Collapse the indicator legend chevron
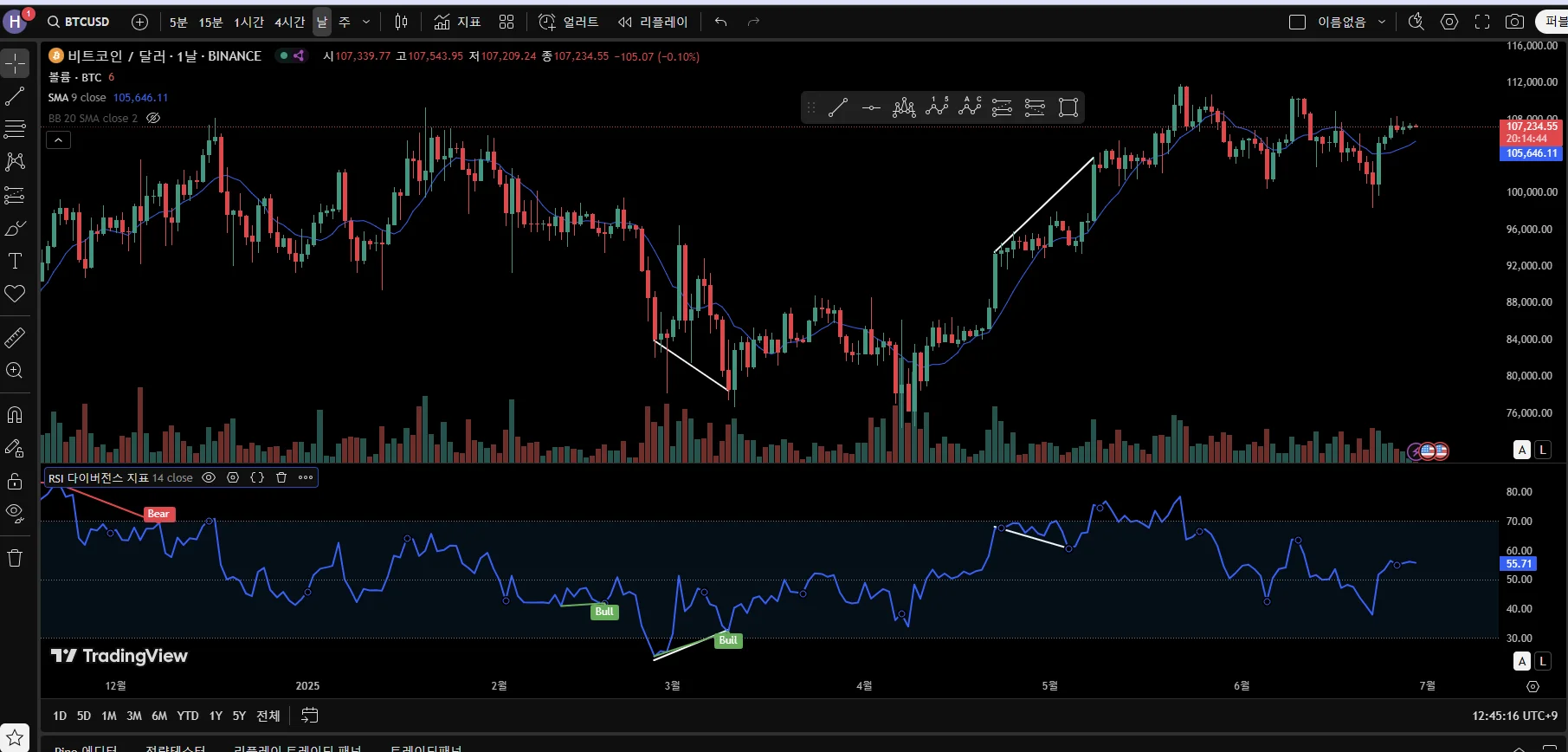Viewport: 1568px width, 752px height. [58, 139]
